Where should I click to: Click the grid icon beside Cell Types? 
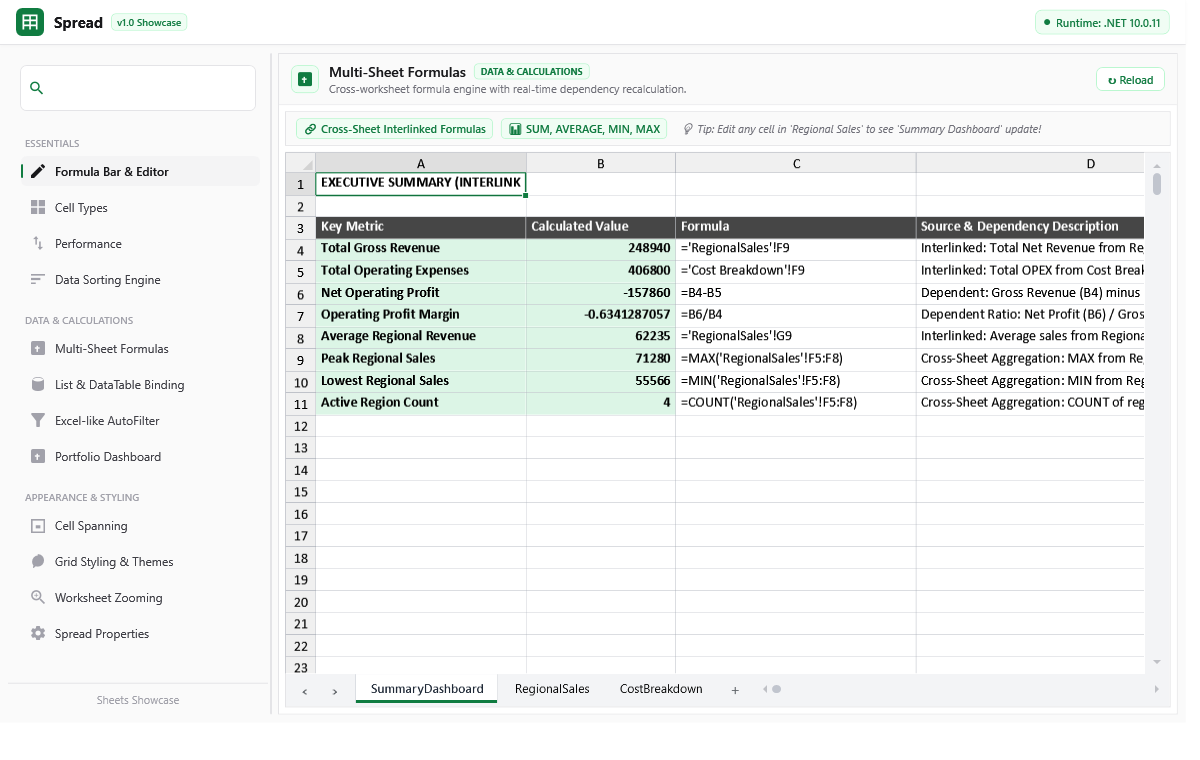pyautogui.click(x=38, y=207)
